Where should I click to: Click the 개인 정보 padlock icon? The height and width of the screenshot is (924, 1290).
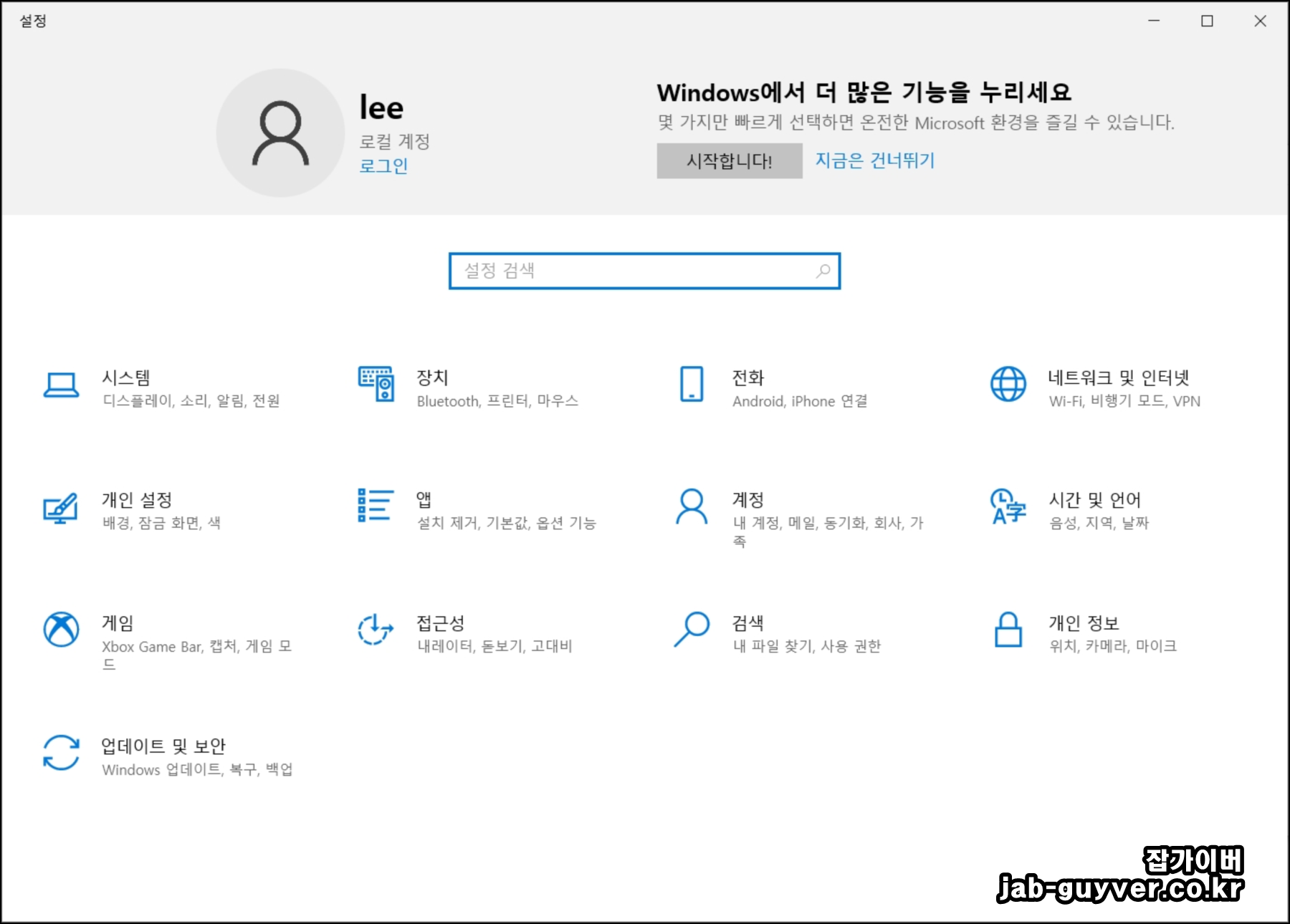pos(1008,630)
